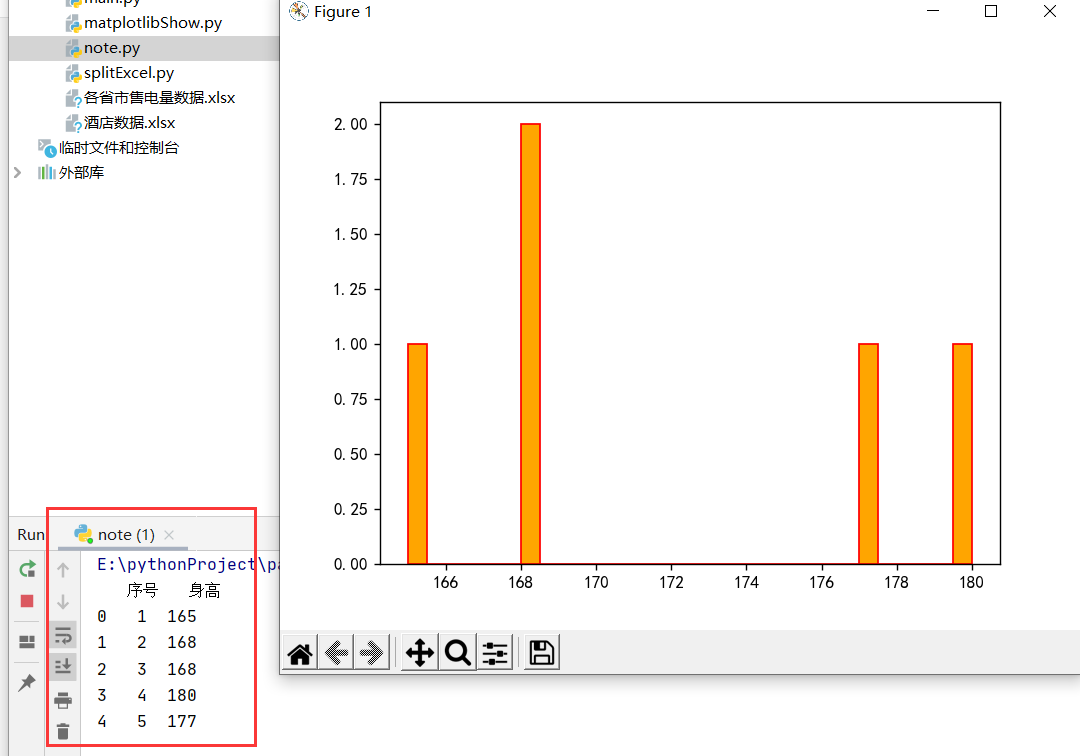Click the Up stack trace arrow
The width and height of the screenshot is (1080, 756).
pos(63,570)
